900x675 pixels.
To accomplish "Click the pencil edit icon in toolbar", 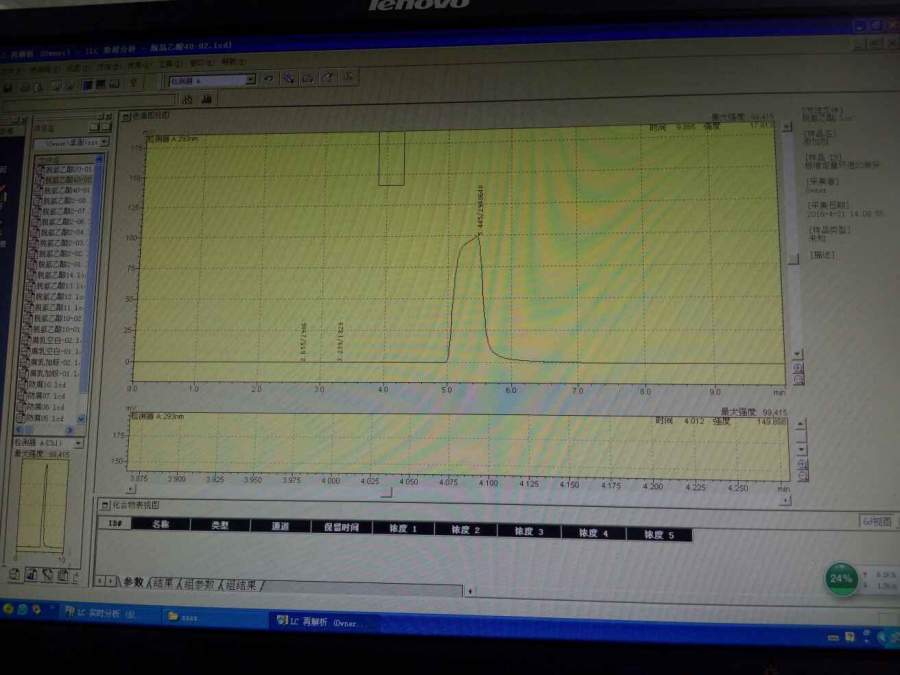I will tap(328, 77).
